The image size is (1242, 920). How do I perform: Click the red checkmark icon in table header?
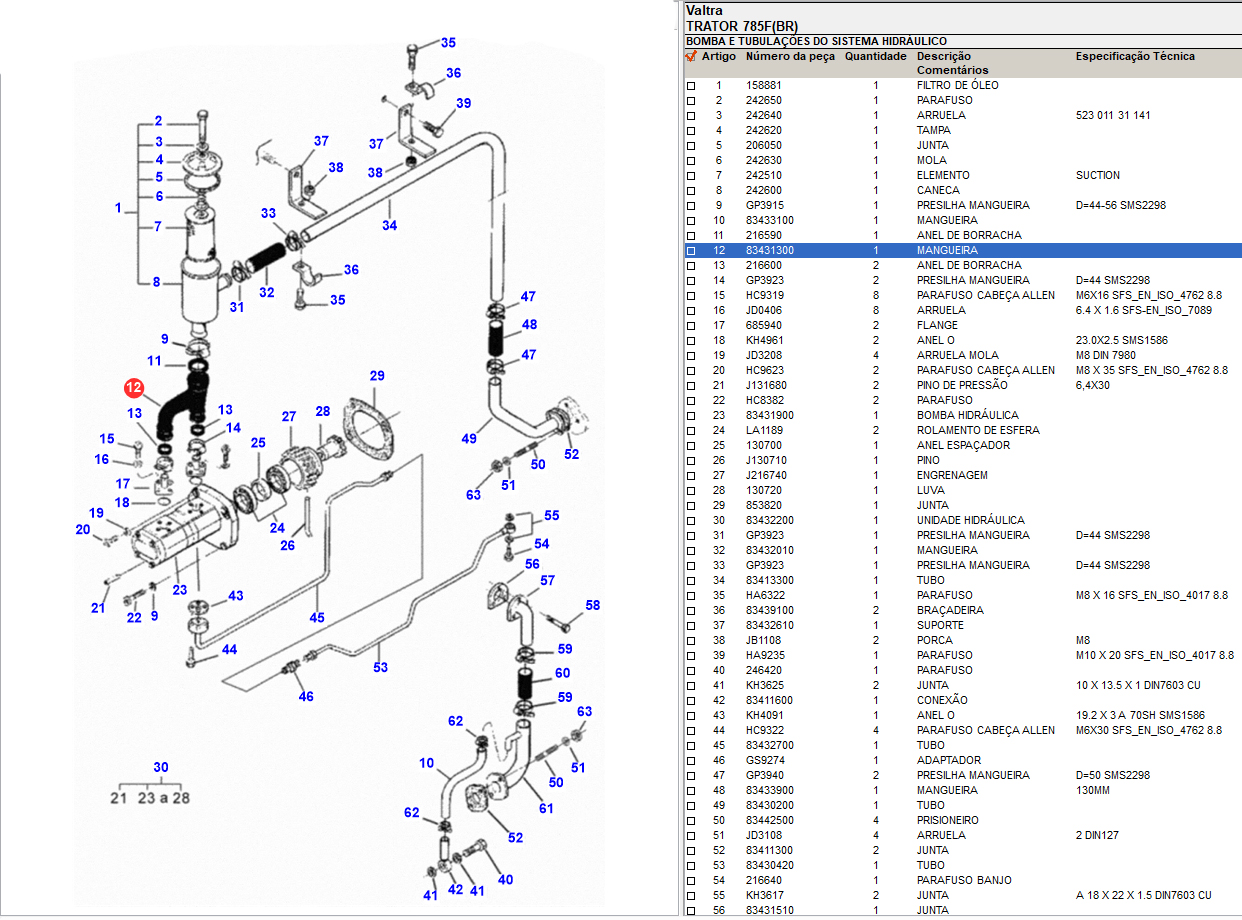click(x=690, y=57)
